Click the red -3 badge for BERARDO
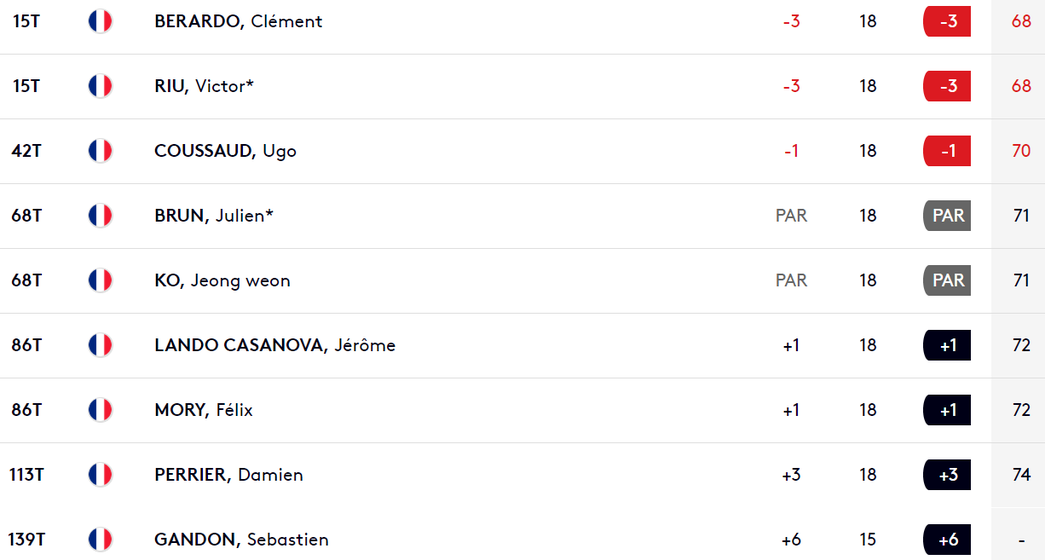Image resolution: width=1045 pixels, height=560 pixels. pyautogui.click(x=947, y=21)
